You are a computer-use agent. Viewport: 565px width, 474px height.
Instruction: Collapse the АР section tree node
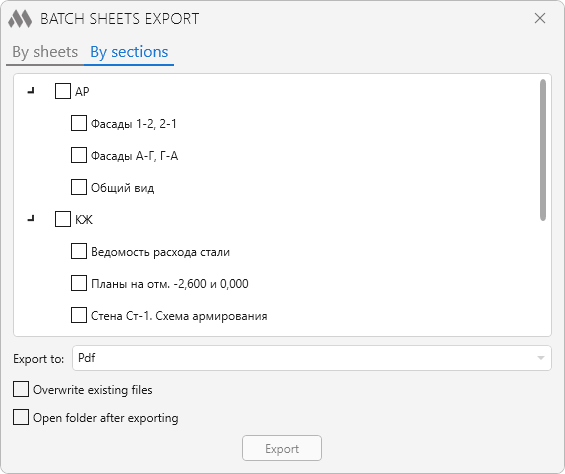[x=31, y=91]
